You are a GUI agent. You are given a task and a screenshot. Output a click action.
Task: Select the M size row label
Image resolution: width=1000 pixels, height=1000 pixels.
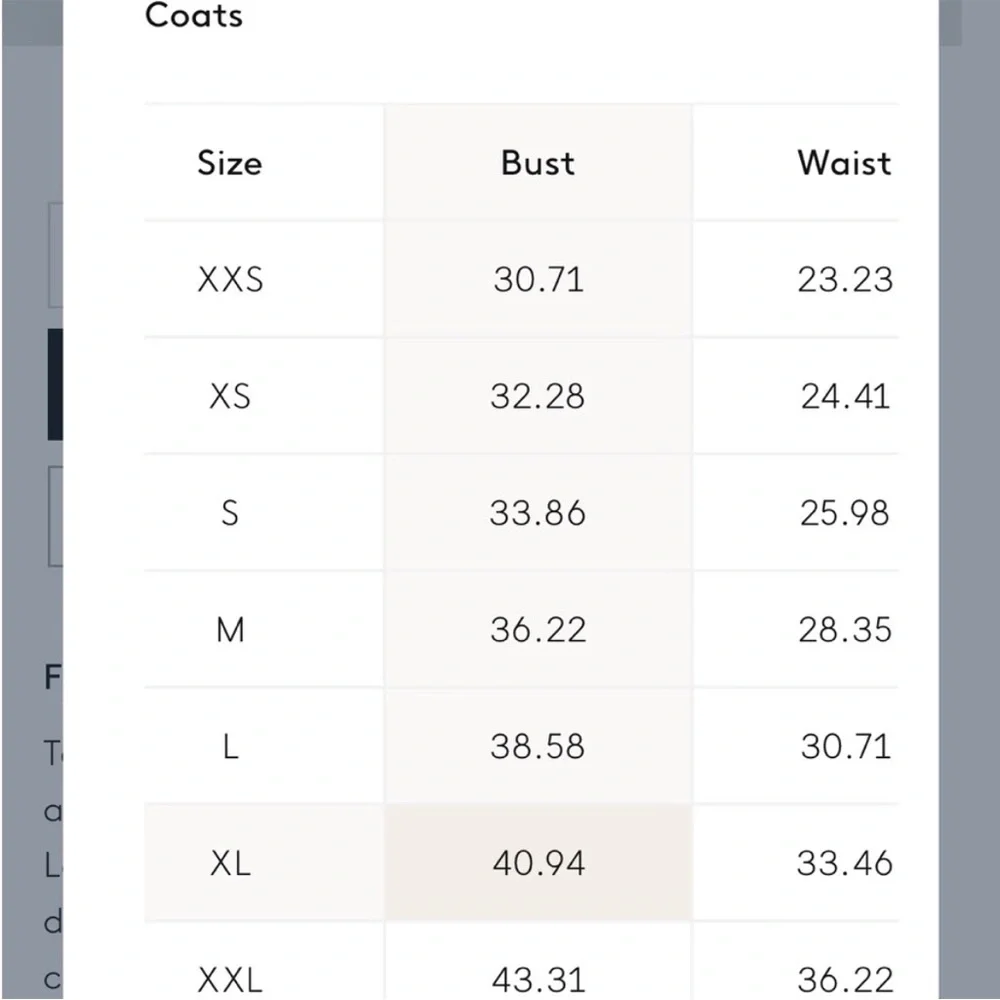[230, 630]
